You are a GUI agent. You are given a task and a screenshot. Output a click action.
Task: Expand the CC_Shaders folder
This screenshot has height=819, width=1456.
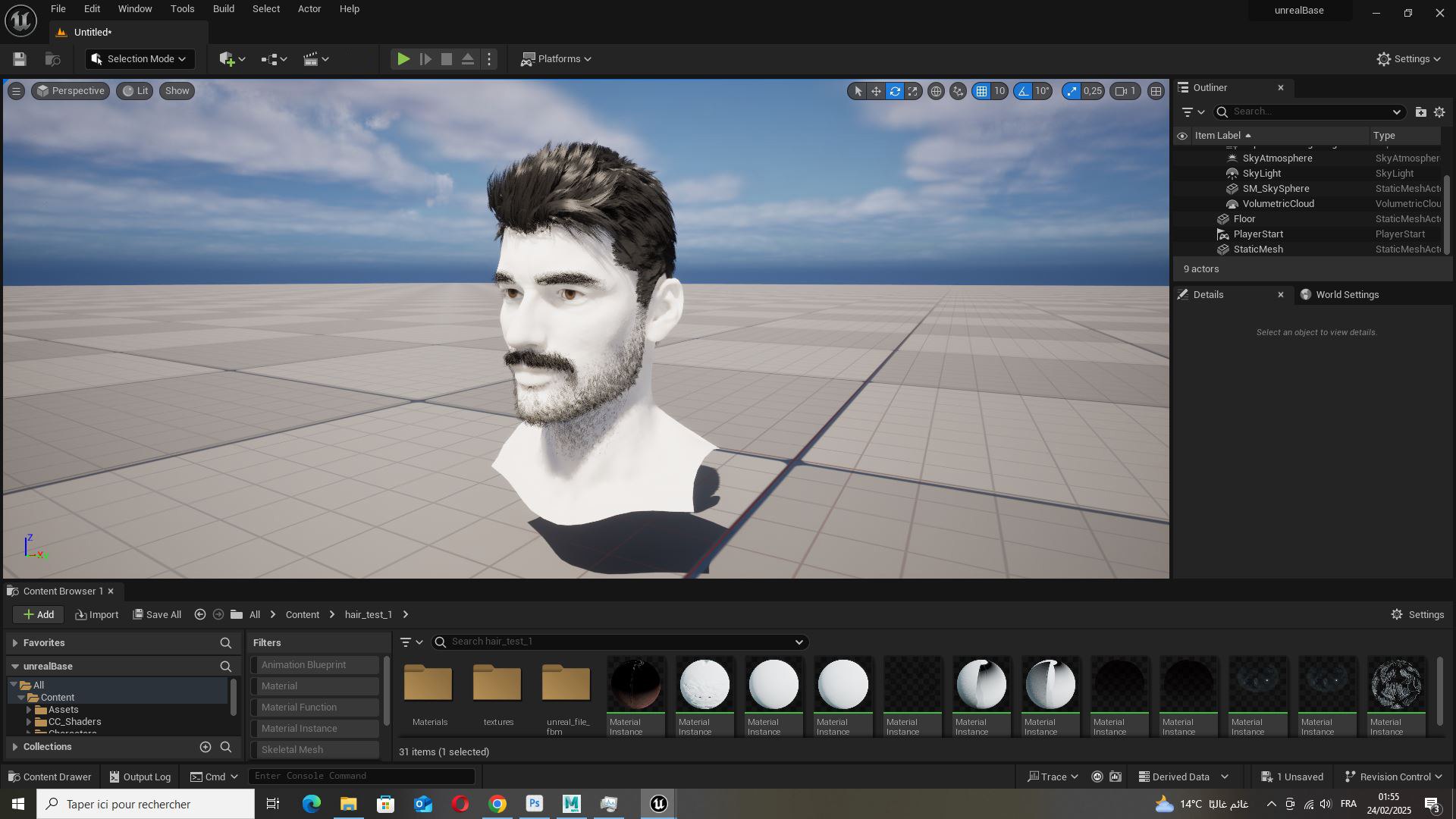pyautogui.click(x=29, y=722)
